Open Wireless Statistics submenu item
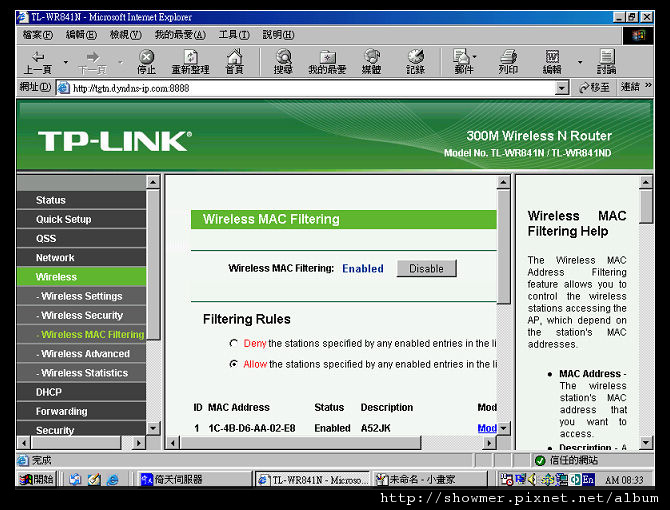This screenshot has width=670, height=510. 82,373
